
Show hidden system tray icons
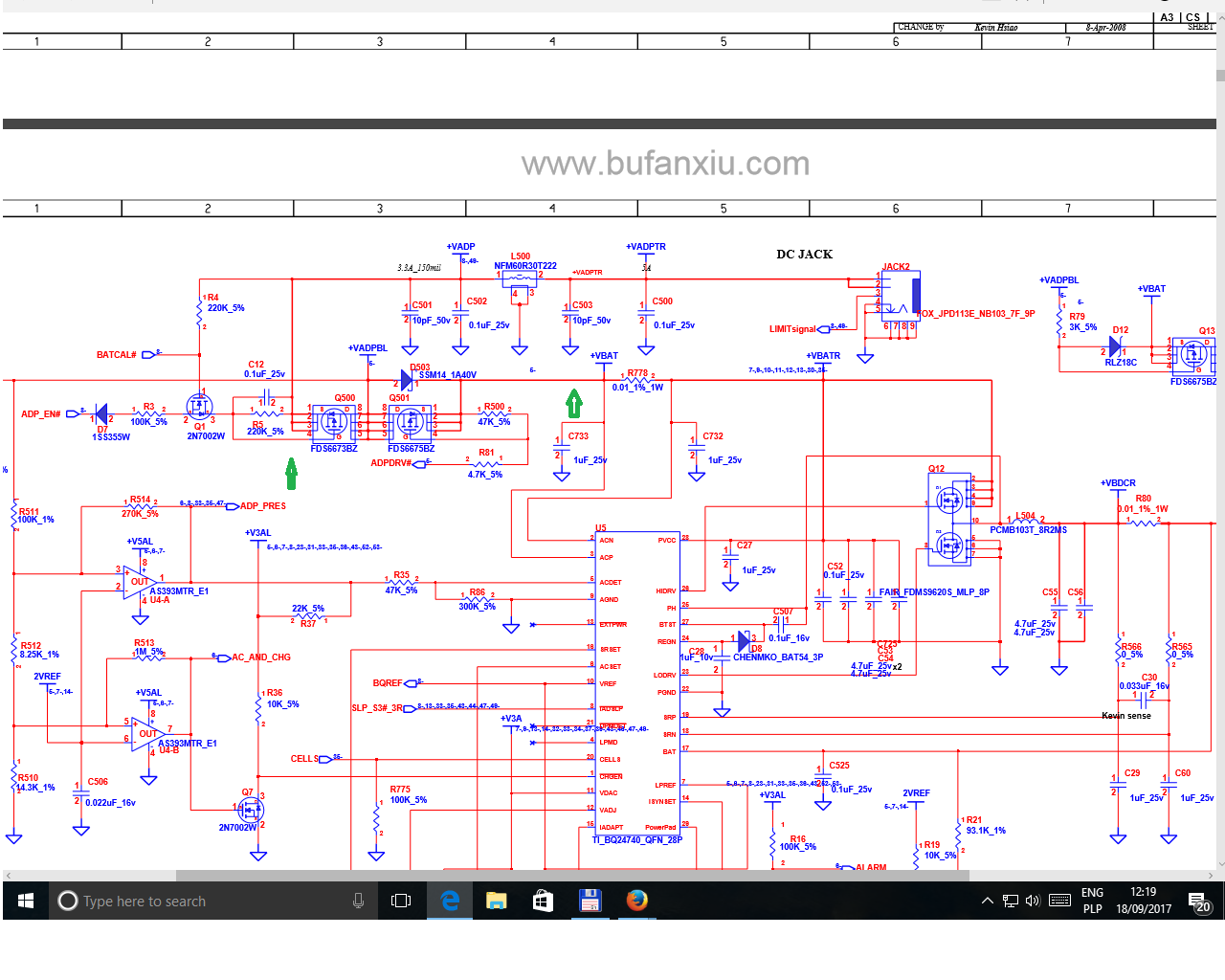tap(987, 901)
